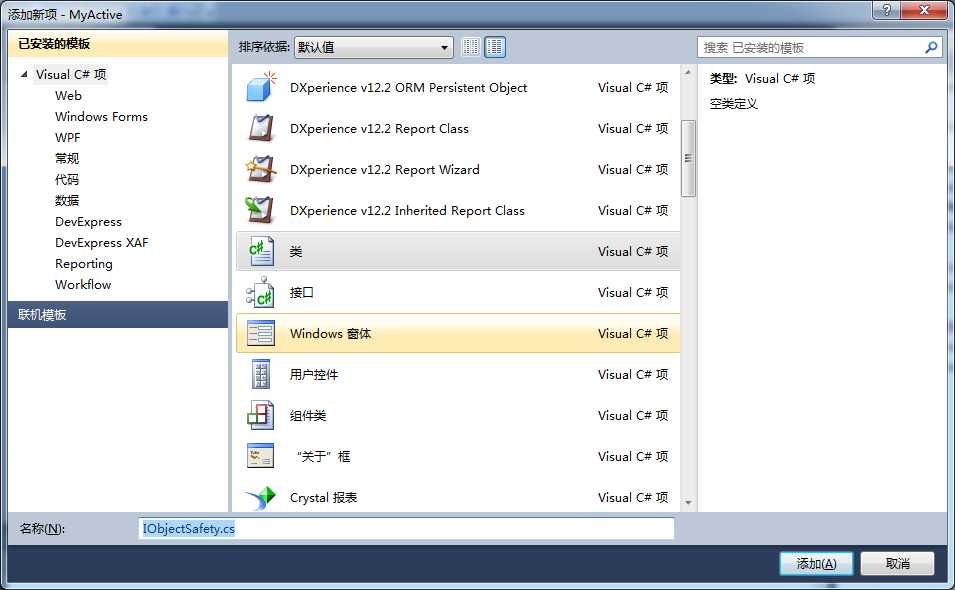Click the Inherited Report Class icon

[260, 210]
